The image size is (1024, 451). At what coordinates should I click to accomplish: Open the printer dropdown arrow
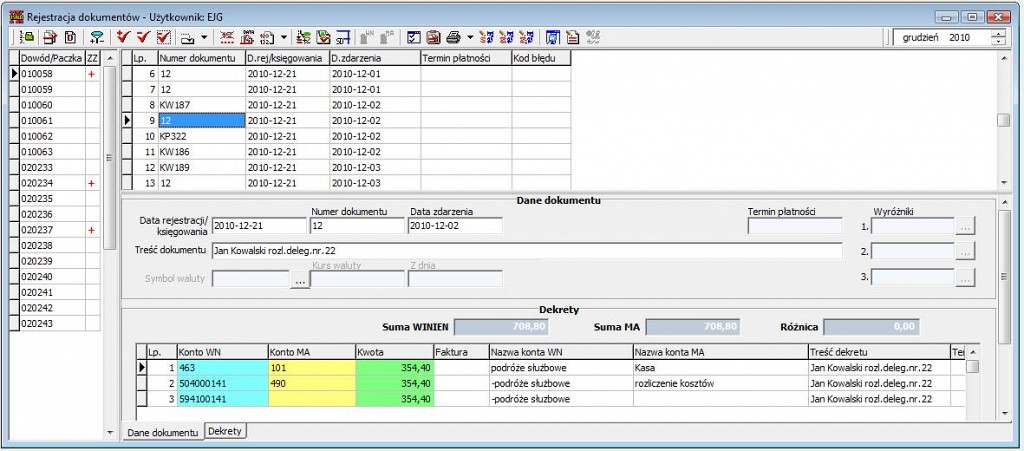470,37
